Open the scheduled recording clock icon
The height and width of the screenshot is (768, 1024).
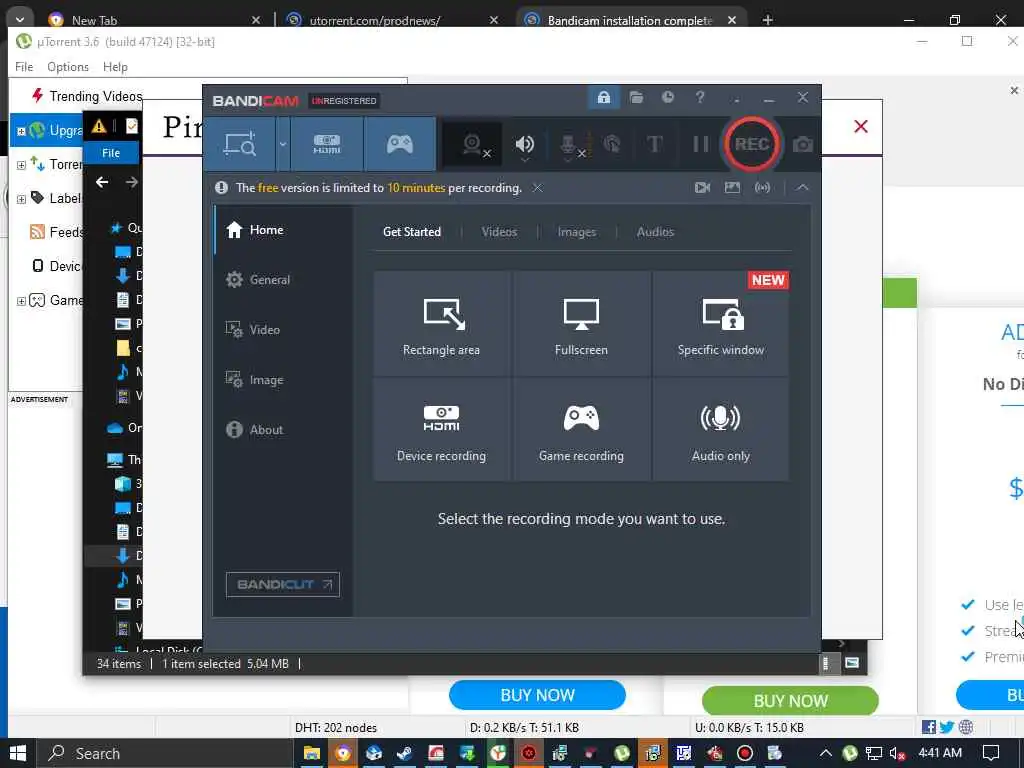point(667,97)
